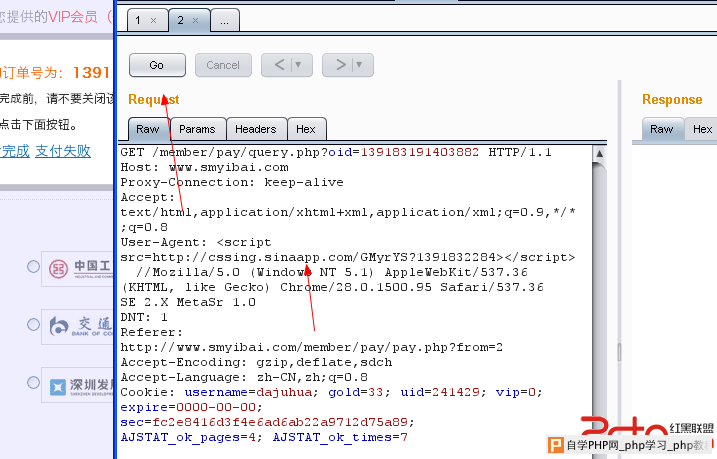The height and width of the screenshot is (459, 717).
Task: Click the Accept-Language: zh-CN line
Action: pyautogui.click(x=244, y=378)
